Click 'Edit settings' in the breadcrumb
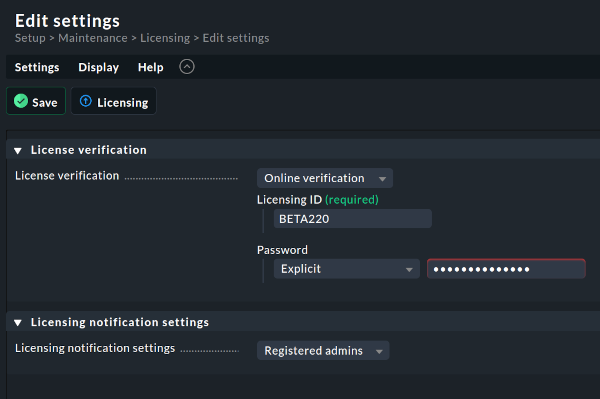This screenshot has height=399, width=600. (236, 38)
